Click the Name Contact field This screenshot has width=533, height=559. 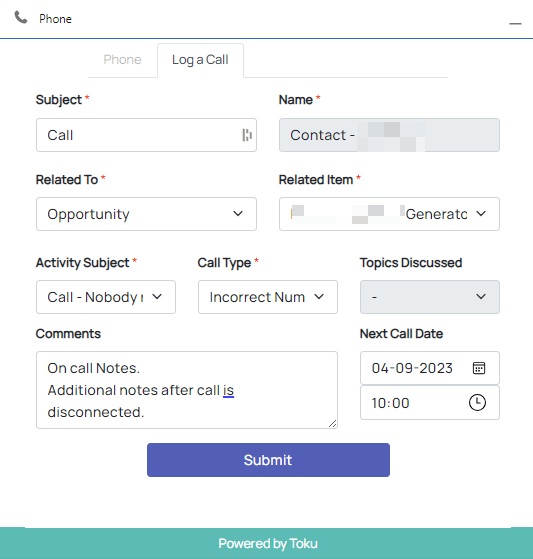click(x=389, y=135)
